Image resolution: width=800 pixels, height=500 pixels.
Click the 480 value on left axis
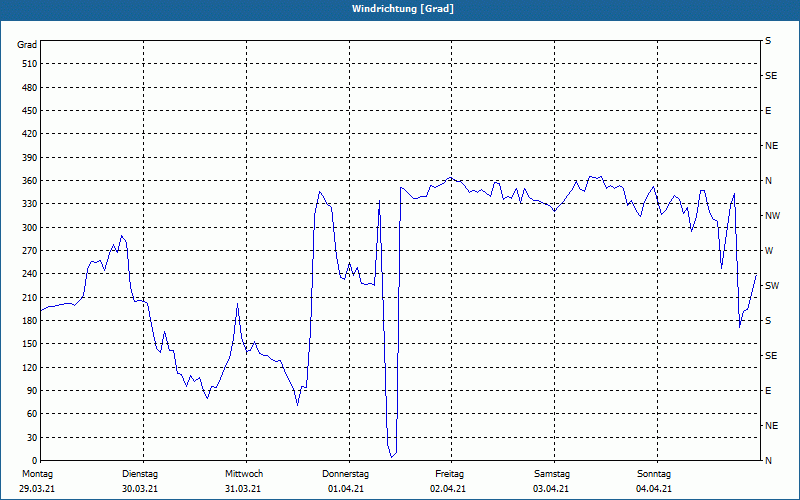tap(30, 87)
